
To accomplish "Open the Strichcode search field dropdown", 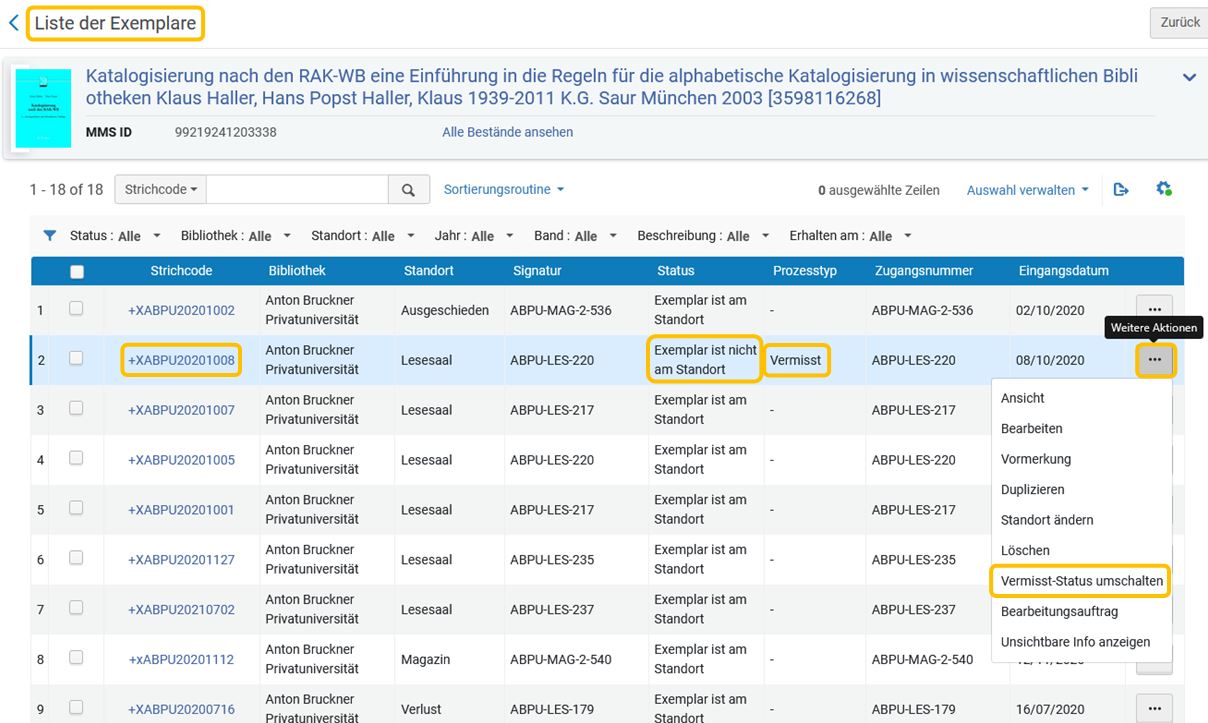I will [x=160, y=189].
